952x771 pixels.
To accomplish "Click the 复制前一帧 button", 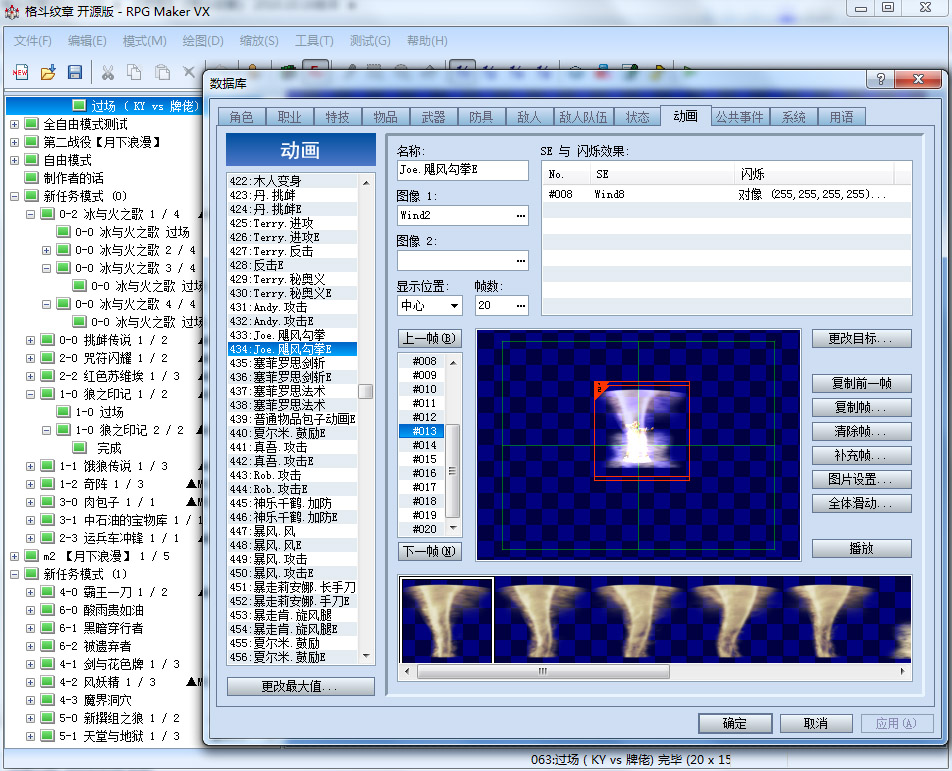I will [862, 383].
